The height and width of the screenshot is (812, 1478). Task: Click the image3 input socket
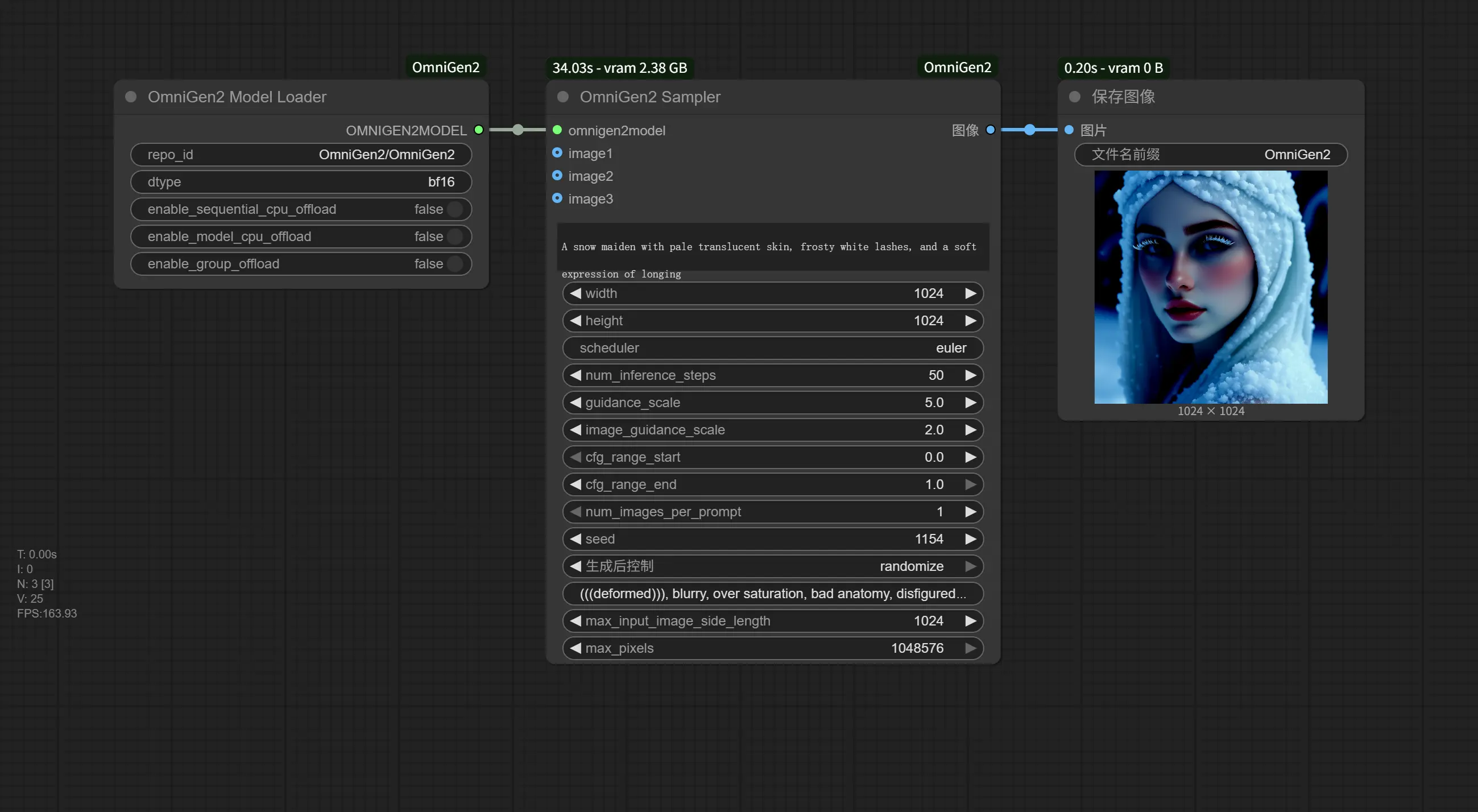point(557,198)
